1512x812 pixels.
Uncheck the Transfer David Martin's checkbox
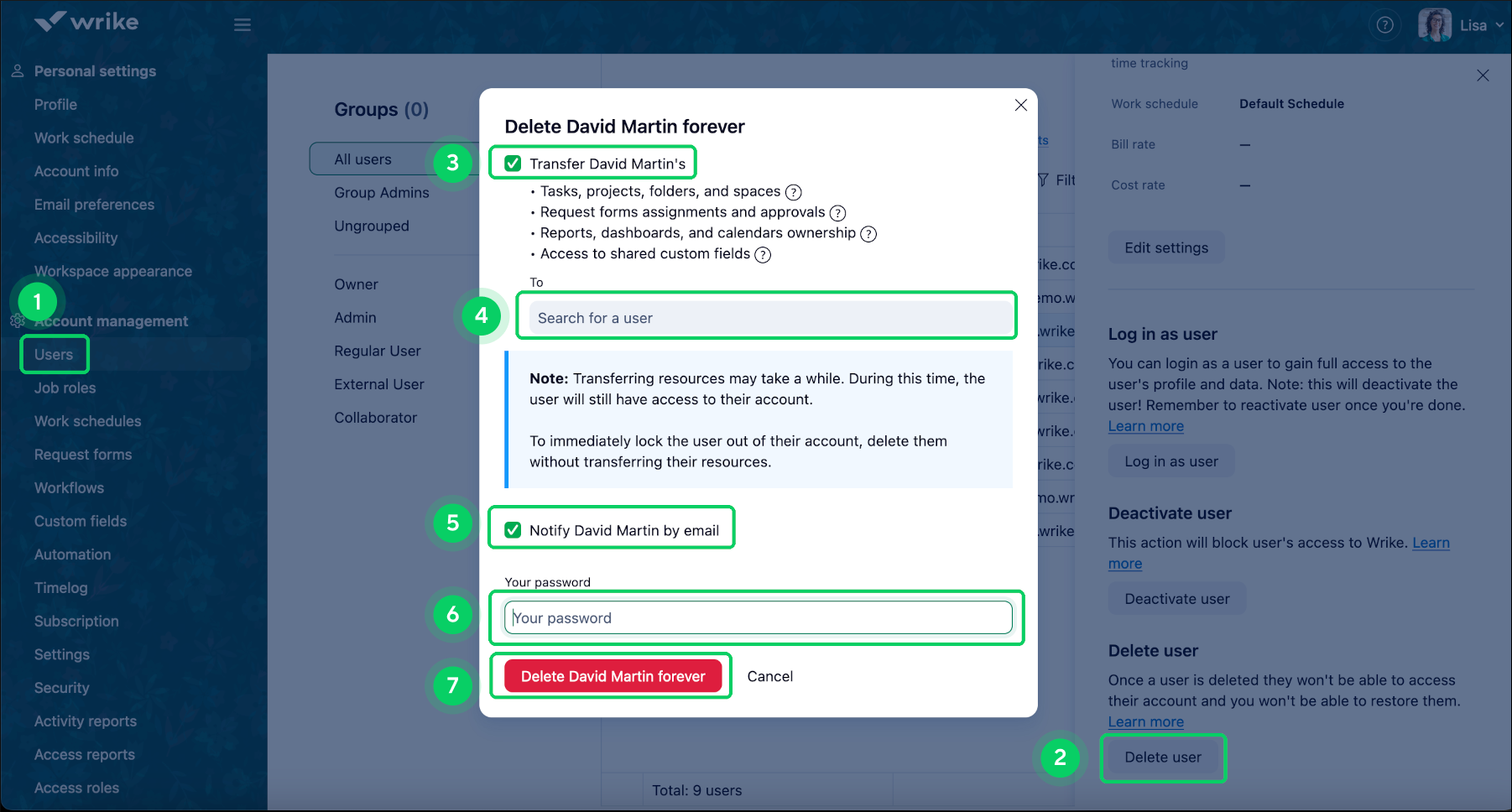click(x=513, y=163)
